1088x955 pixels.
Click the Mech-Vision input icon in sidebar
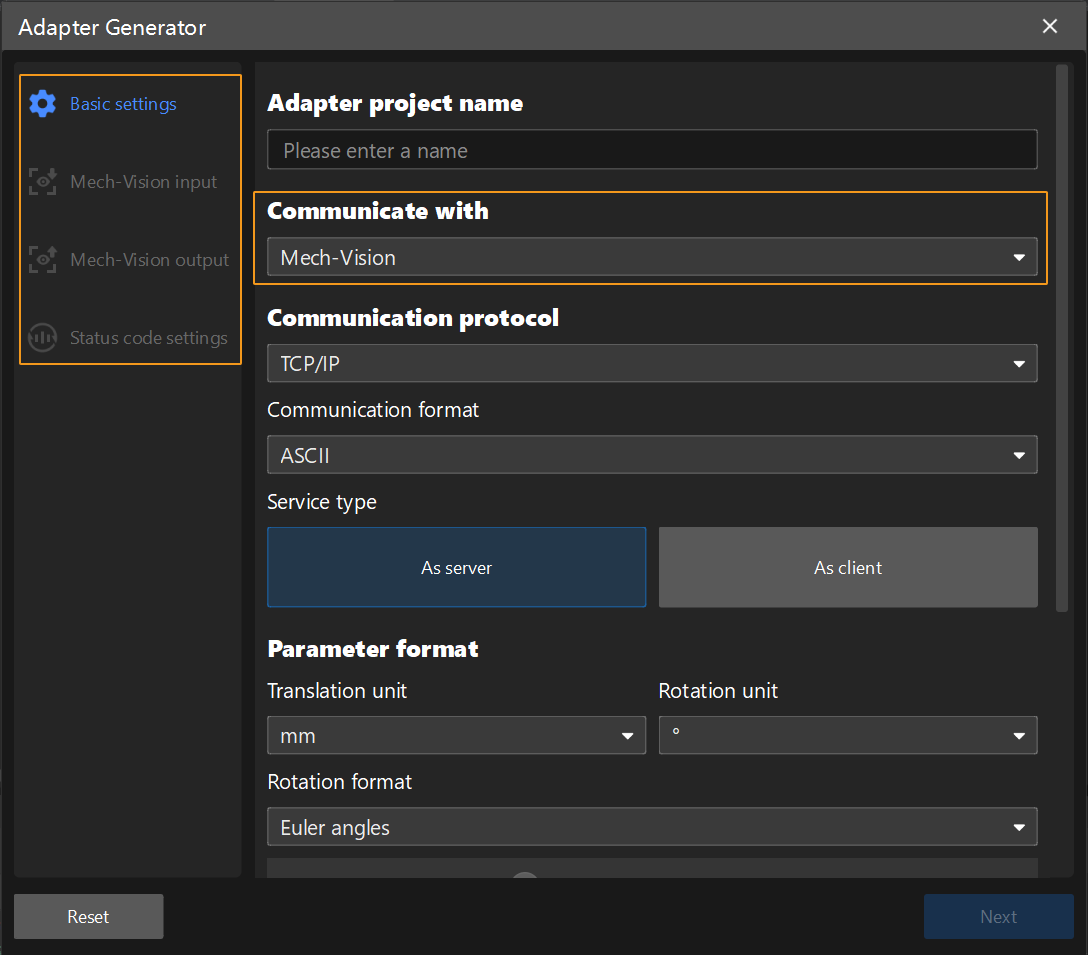(42, 181)
